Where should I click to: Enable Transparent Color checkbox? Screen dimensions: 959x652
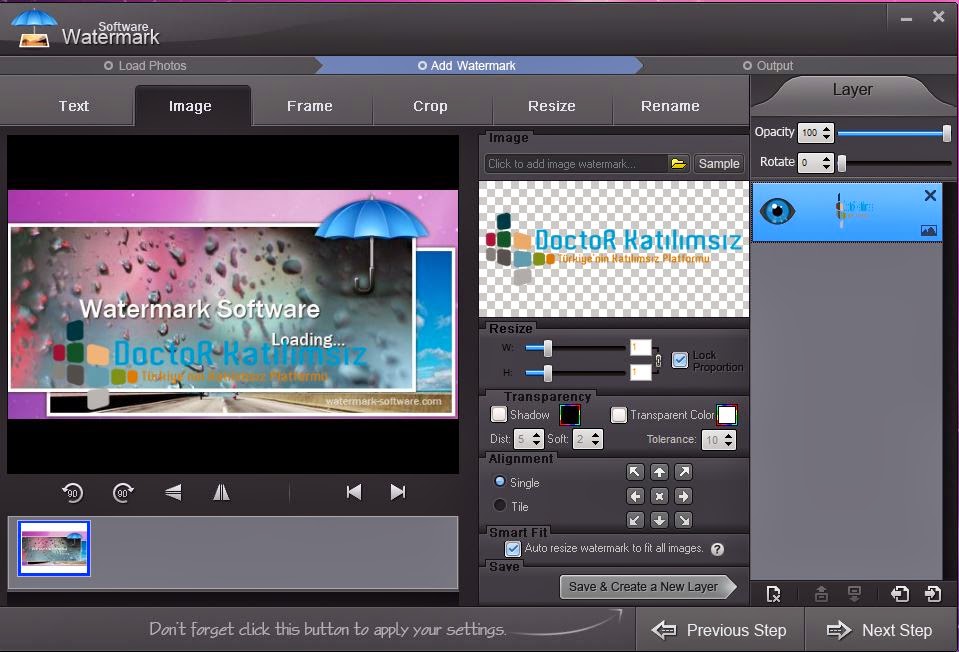619,415
